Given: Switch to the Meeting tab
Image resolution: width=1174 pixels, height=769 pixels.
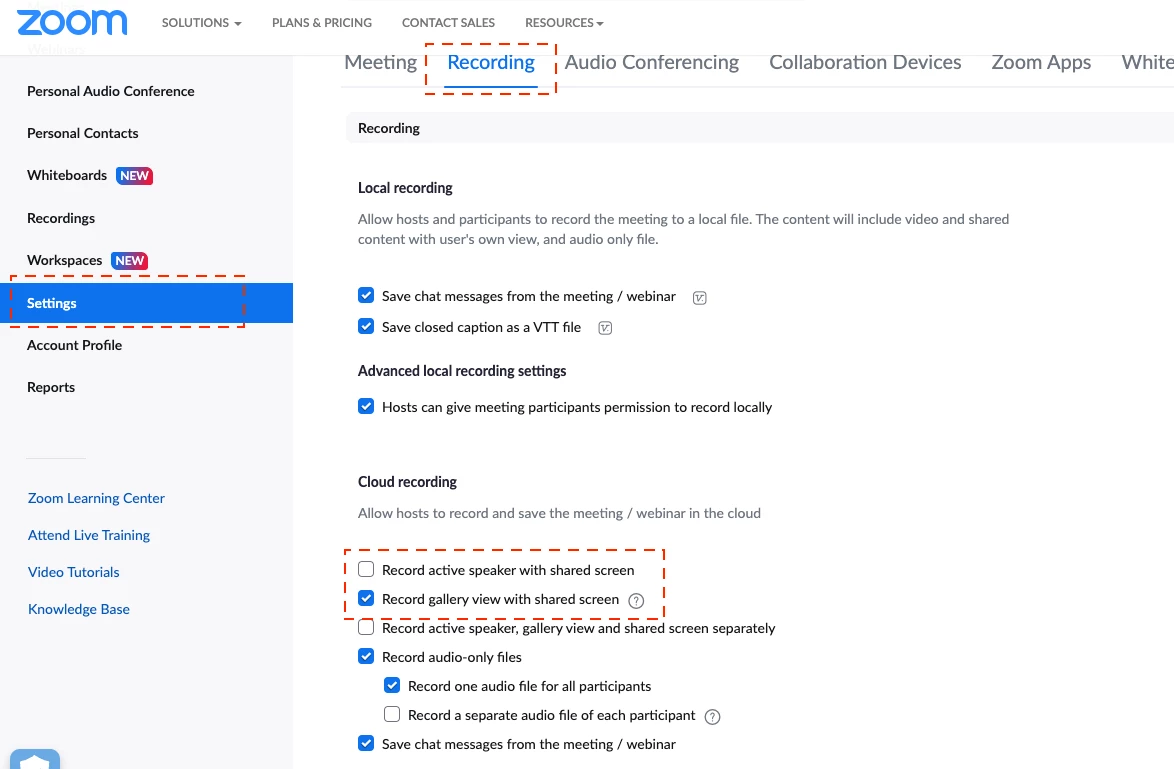Looking at the screenshot, I should point(380,62).
